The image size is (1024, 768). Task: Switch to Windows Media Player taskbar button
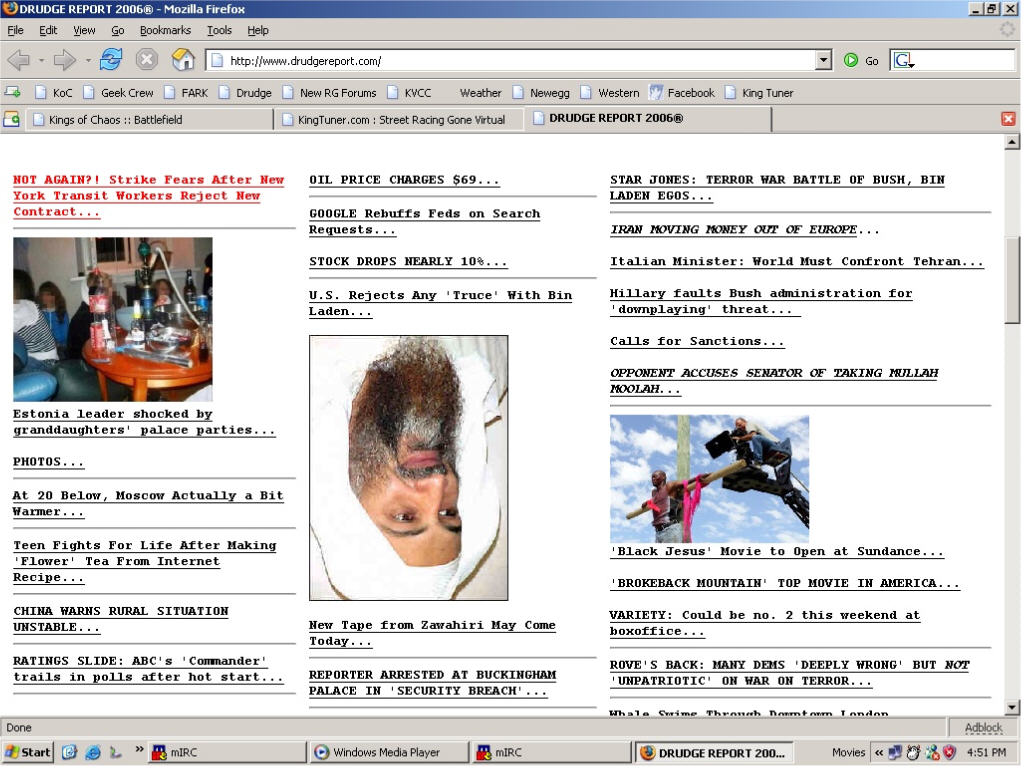(388, 752)
